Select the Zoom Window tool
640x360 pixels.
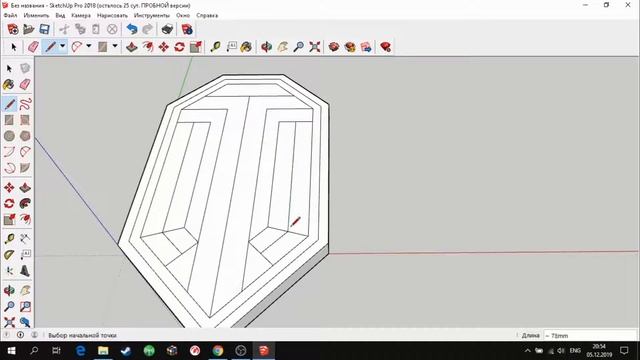coord(25,306)
